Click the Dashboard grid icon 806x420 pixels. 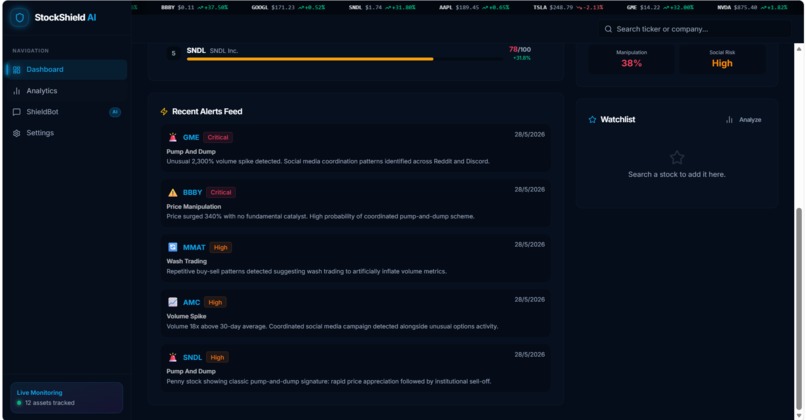(x=16, y=70)
